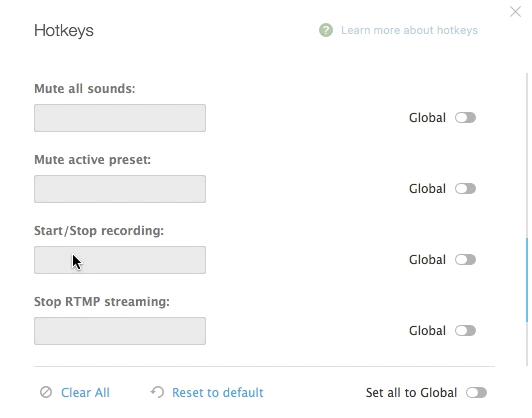Click the Start/Stop recording hotkey field
The image size is (532, 418).
(120, 260)
